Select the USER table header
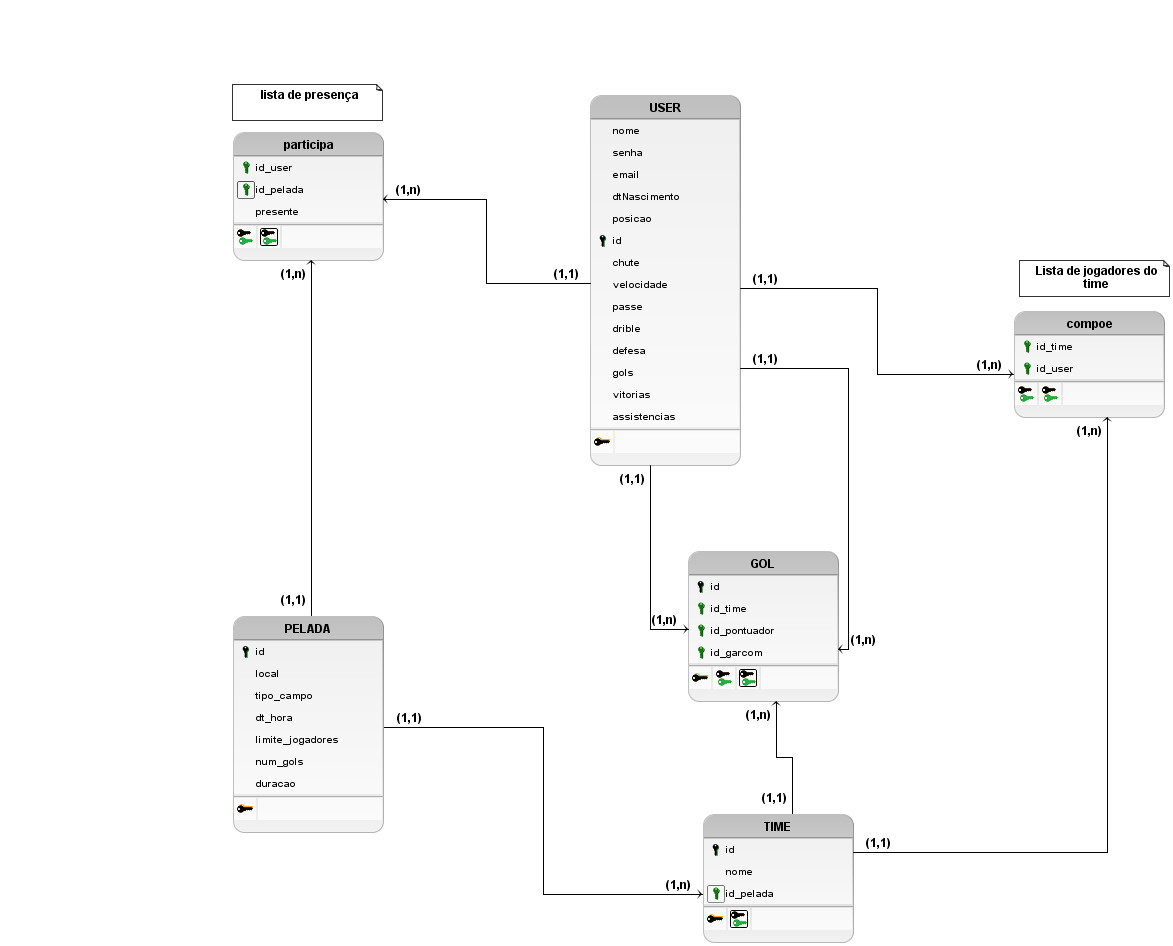The height and width of the screenshot is (946, 1173). click(665, 107)
